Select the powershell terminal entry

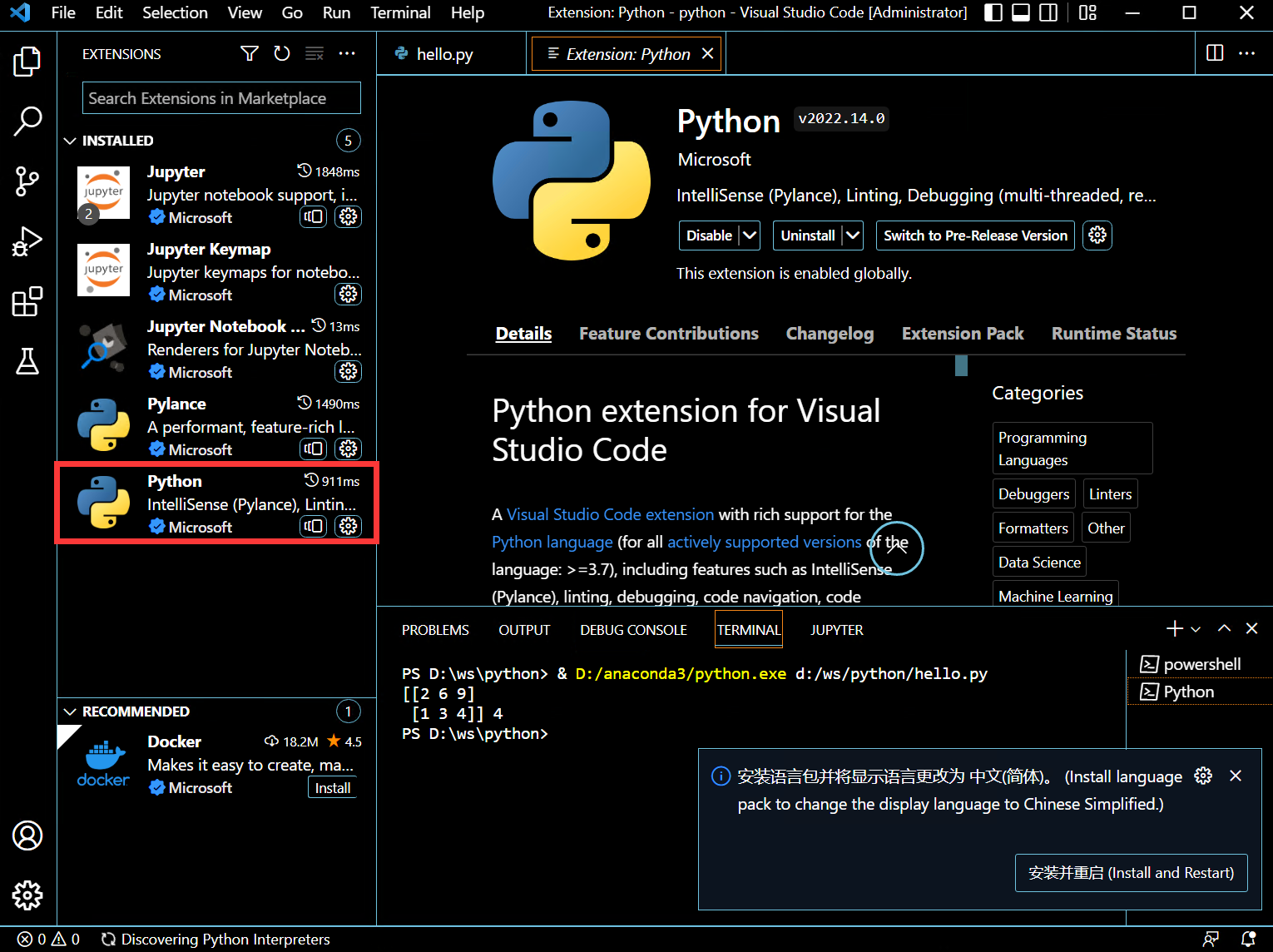pyautogui.click(x=1200, y=664)
